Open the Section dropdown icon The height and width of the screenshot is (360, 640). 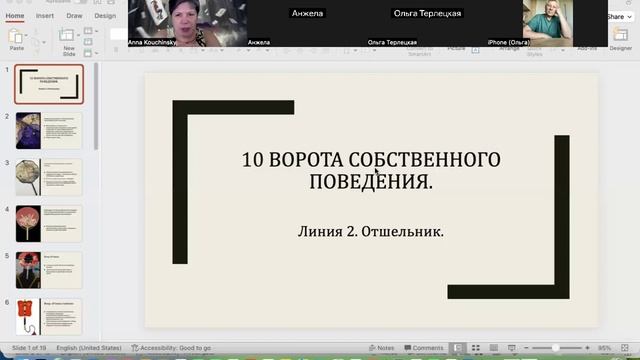pyautogui.click(x=90, y=53)
